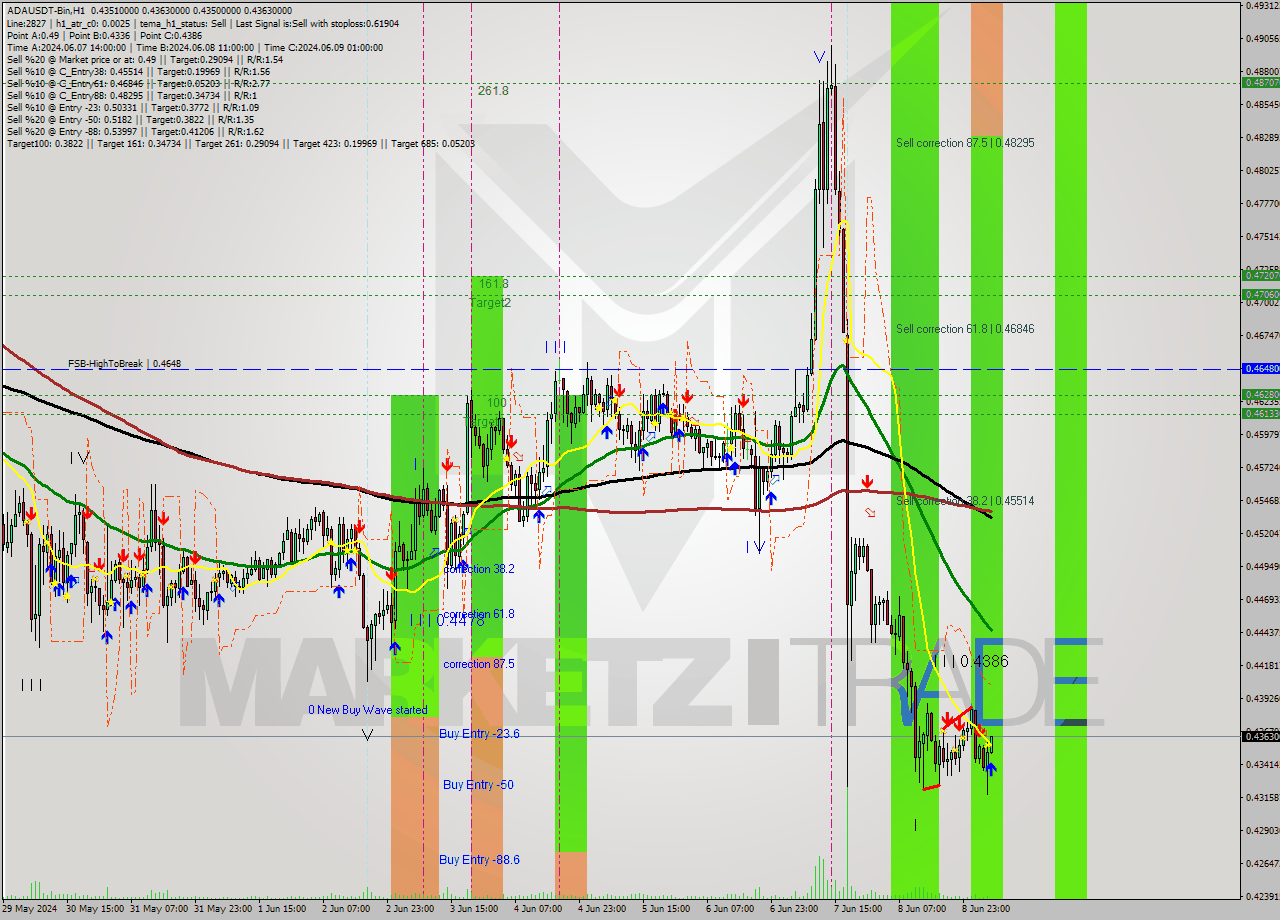The image size is (1280, 920).
Task: Click the '0 New Buy Wave started' label
Action: 367,710
